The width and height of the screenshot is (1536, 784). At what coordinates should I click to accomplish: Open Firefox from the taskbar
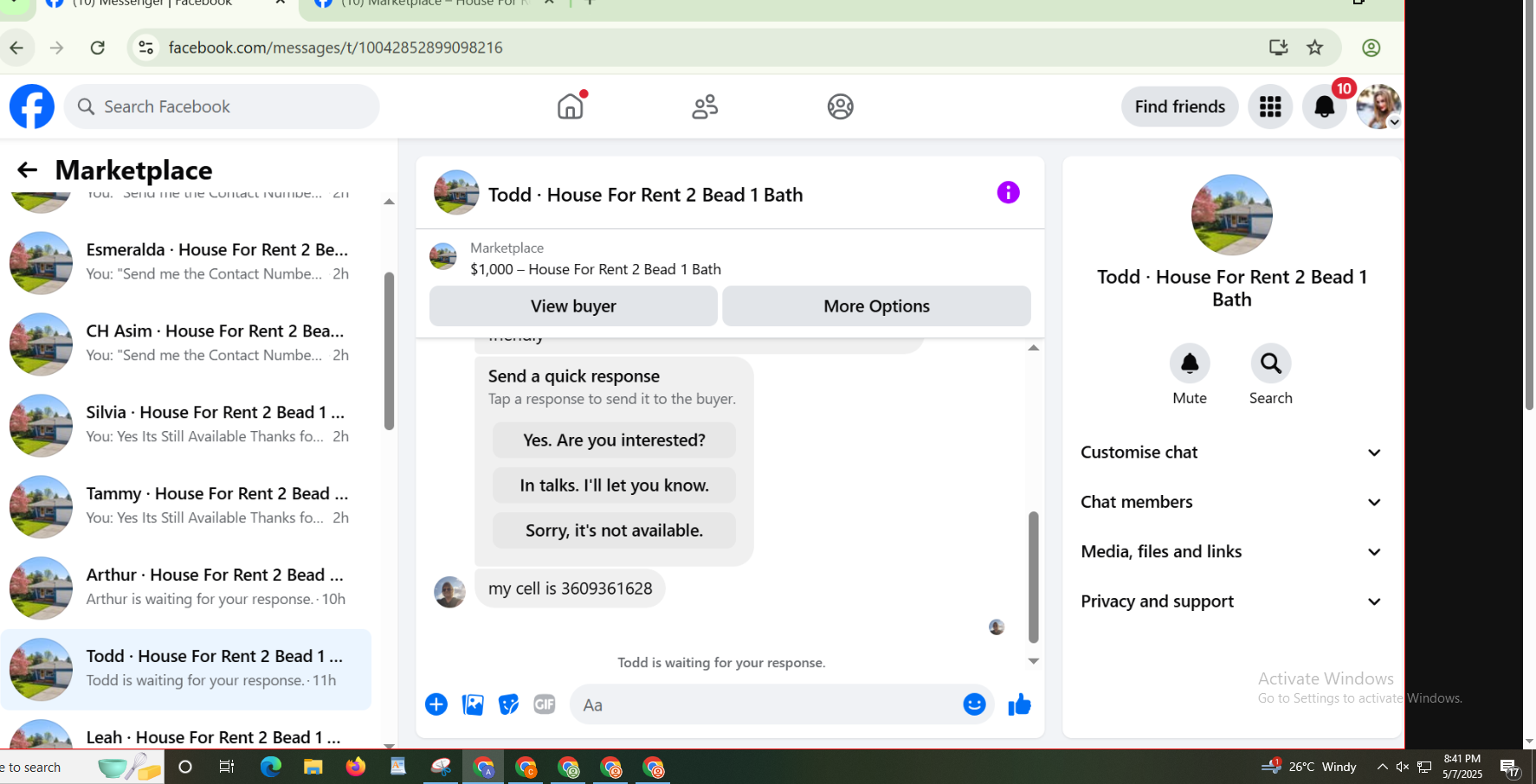tap(356, 767)
